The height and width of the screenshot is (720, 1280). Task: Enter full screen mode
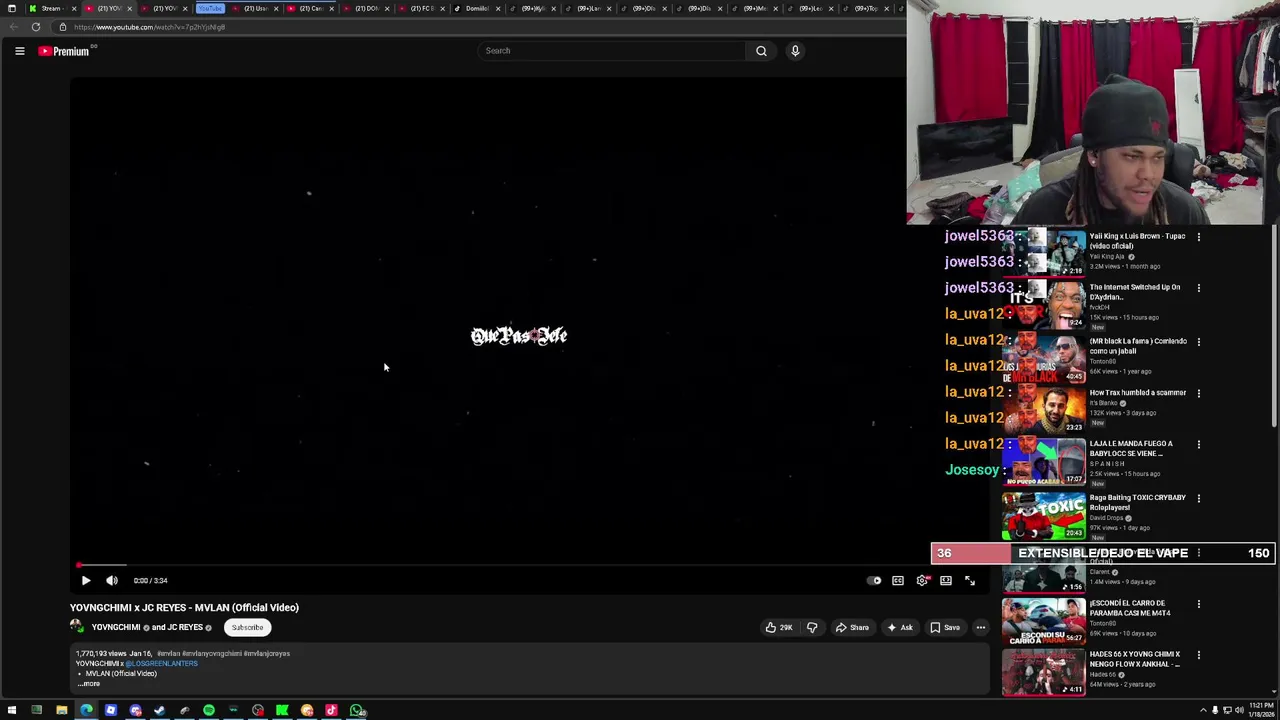tap(970, 580)
